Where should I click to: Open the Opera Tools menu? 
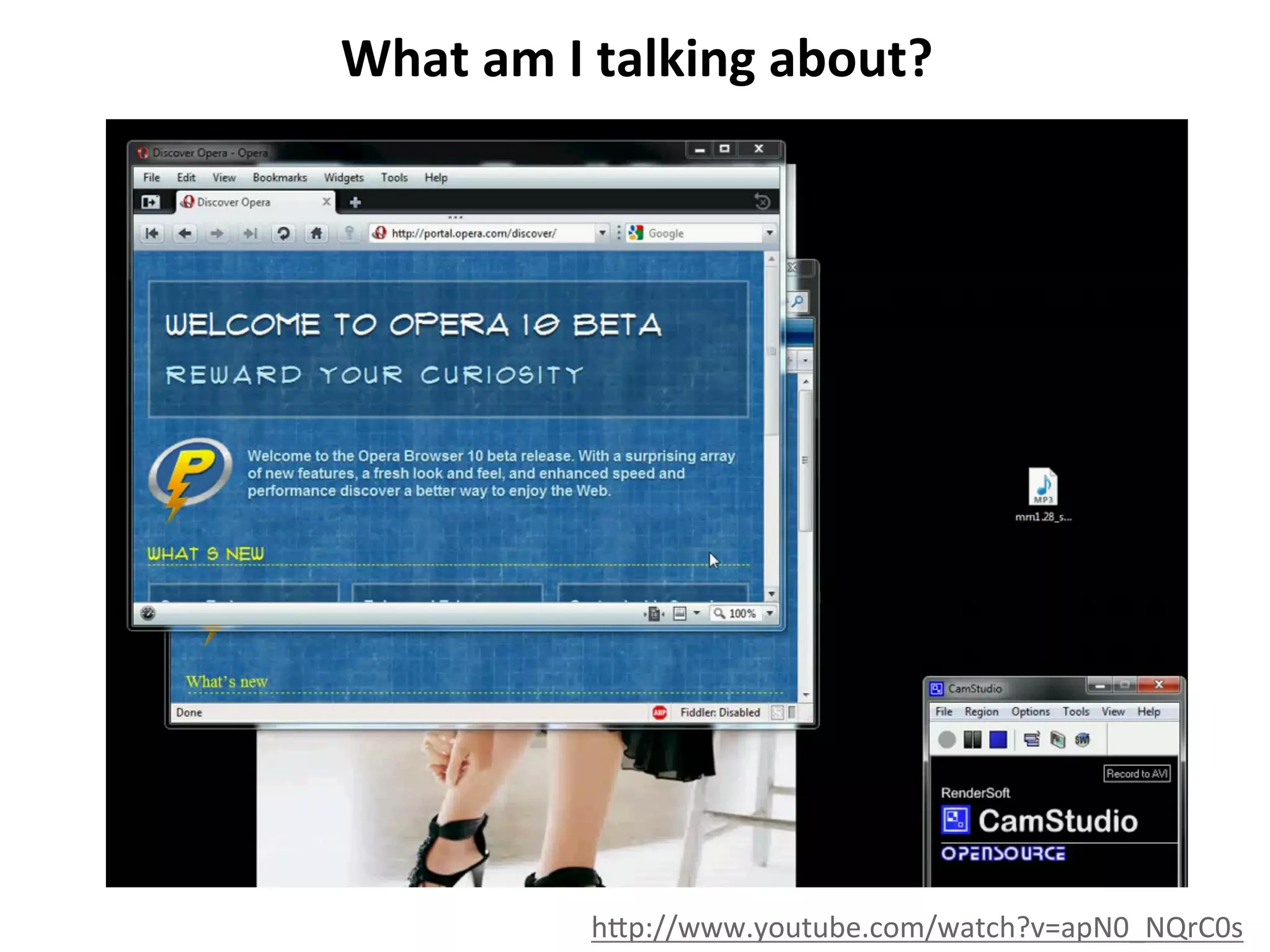(x=394, y=178)
